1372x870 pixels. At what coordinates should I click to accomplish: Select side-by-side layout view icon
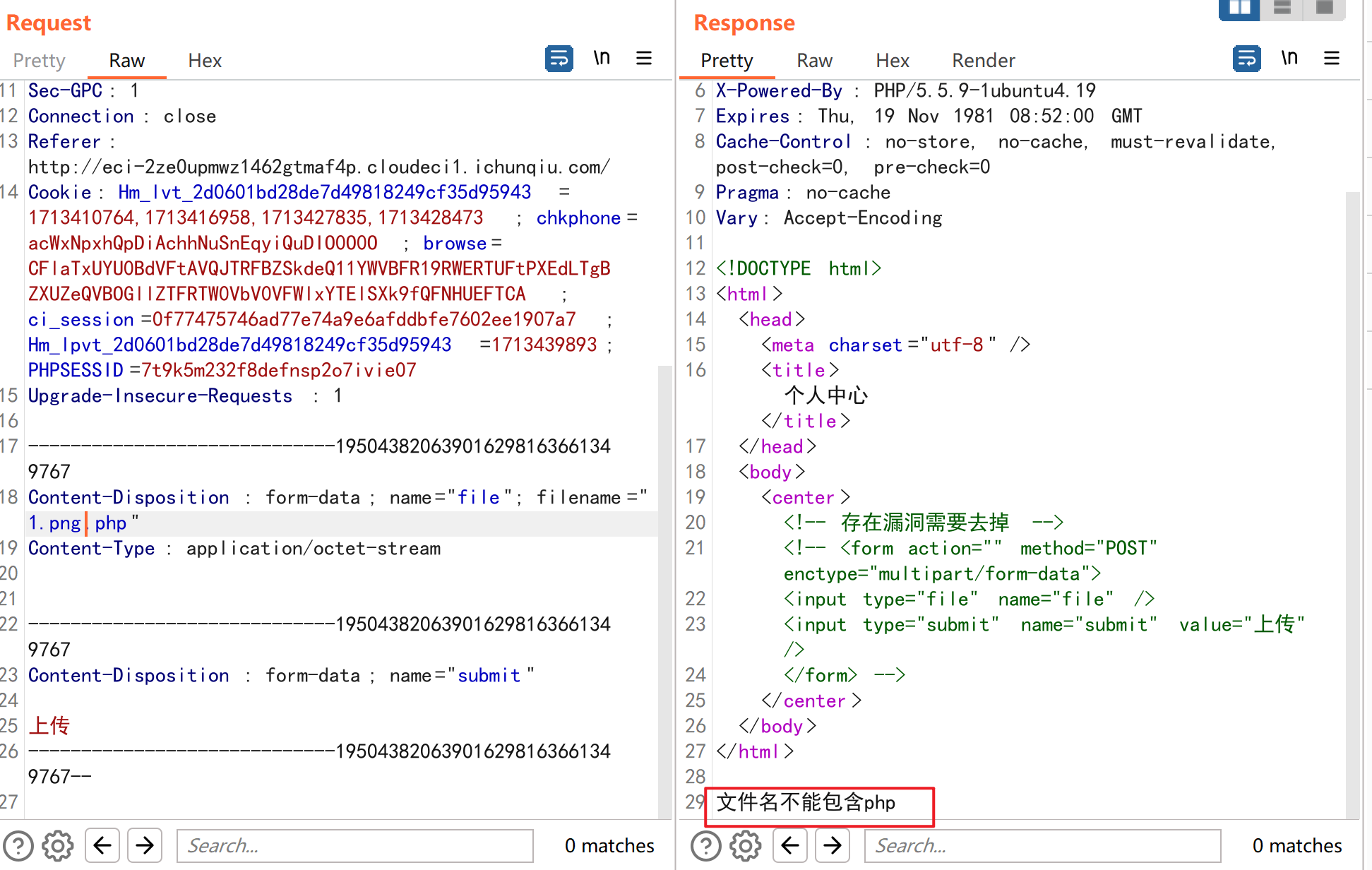pos(1239,8)
